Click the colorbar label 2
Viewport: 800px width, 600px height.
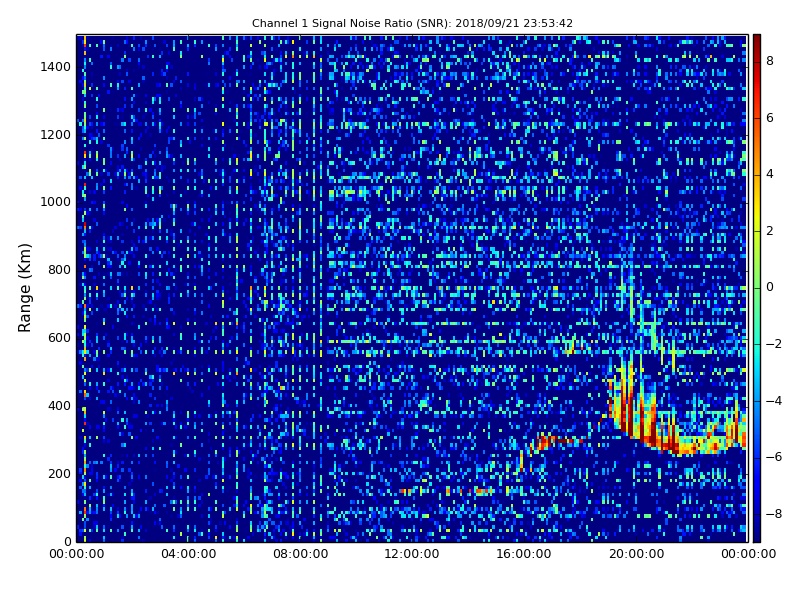pyautogui.click(x=770, y=231)
